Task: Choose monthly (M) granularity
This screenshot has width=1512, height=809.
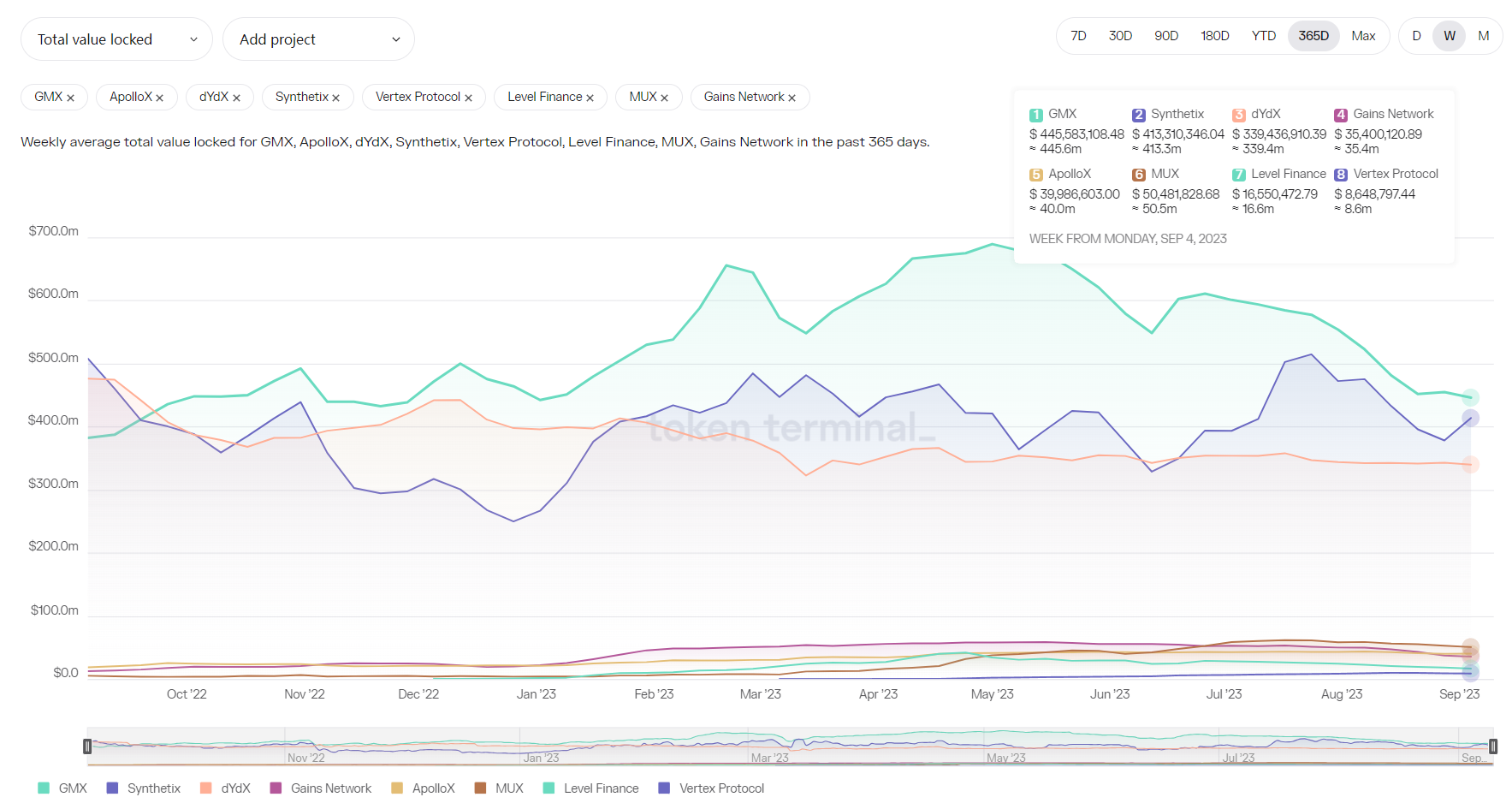Action: [1483, 36]
